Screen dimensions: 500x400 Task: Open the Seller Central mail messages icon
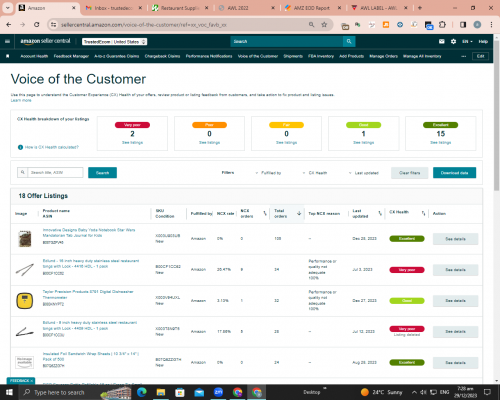[x=442, y=41]
